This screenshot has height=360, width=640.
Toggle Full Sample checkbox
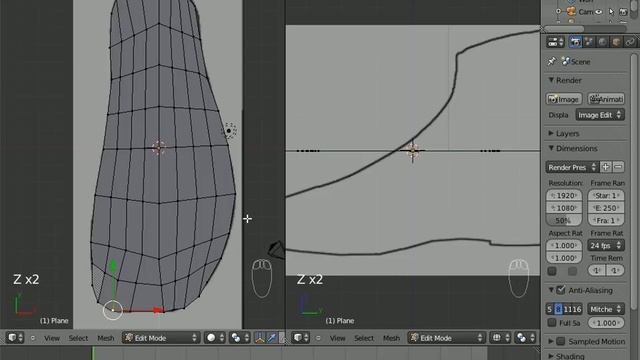tap(552, 322)
